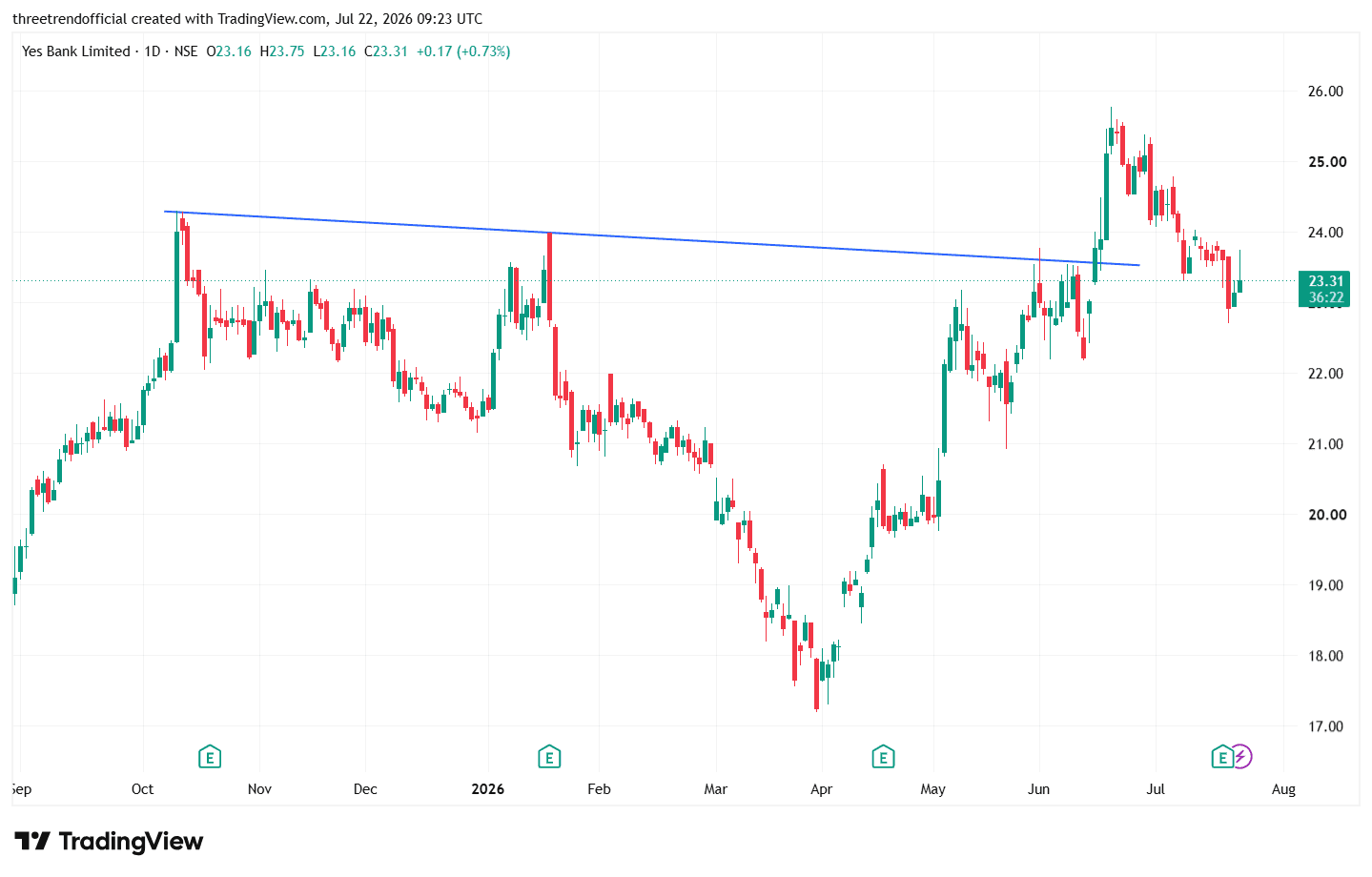Click the close value C23.31
1372x877 pixels.
click(x=386, y=51)
